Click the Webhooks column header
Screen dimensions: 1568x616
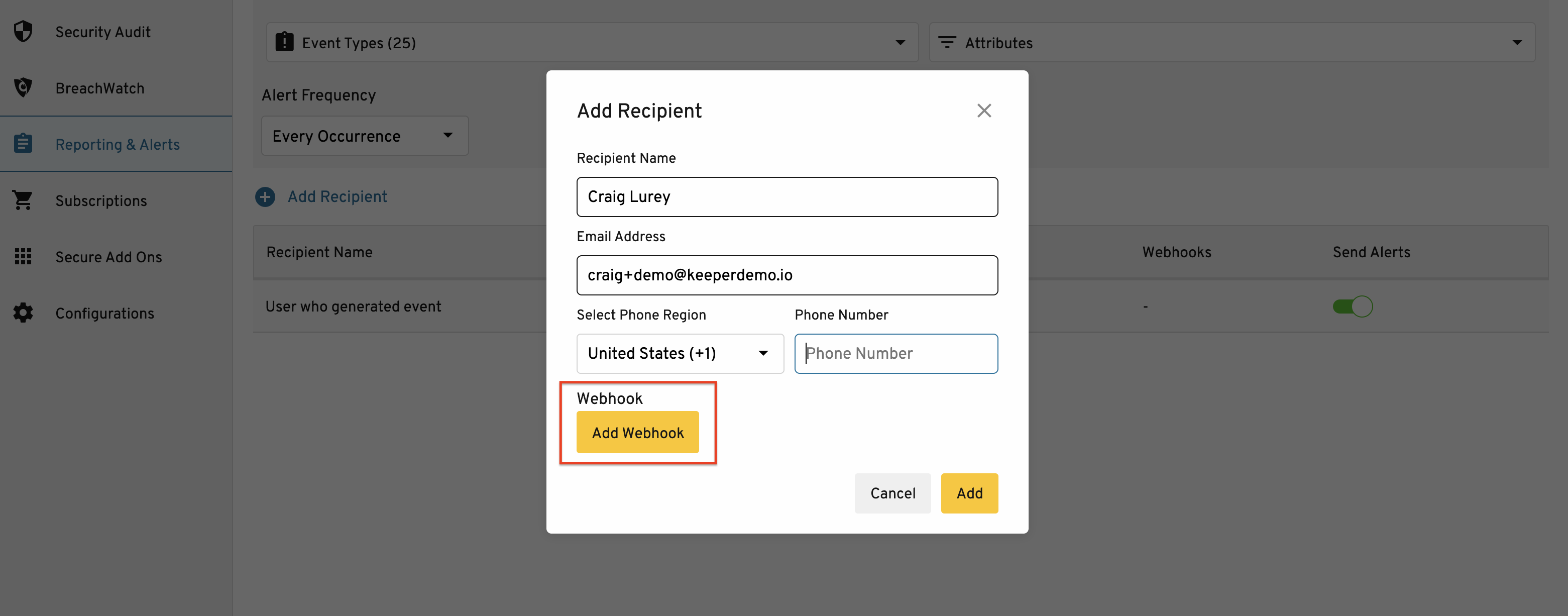point(1177,252)
